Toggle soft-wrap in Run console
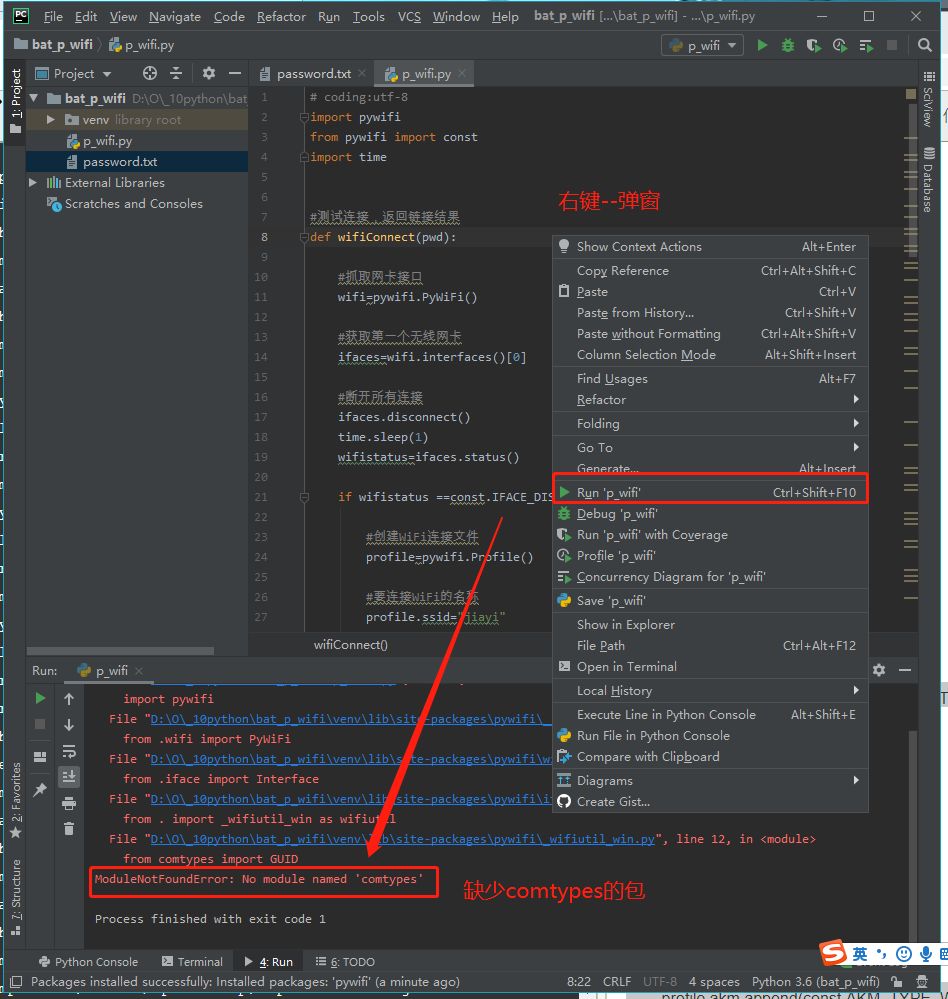The width and height of the screenshot is (948, 999). tap(69, 751)
